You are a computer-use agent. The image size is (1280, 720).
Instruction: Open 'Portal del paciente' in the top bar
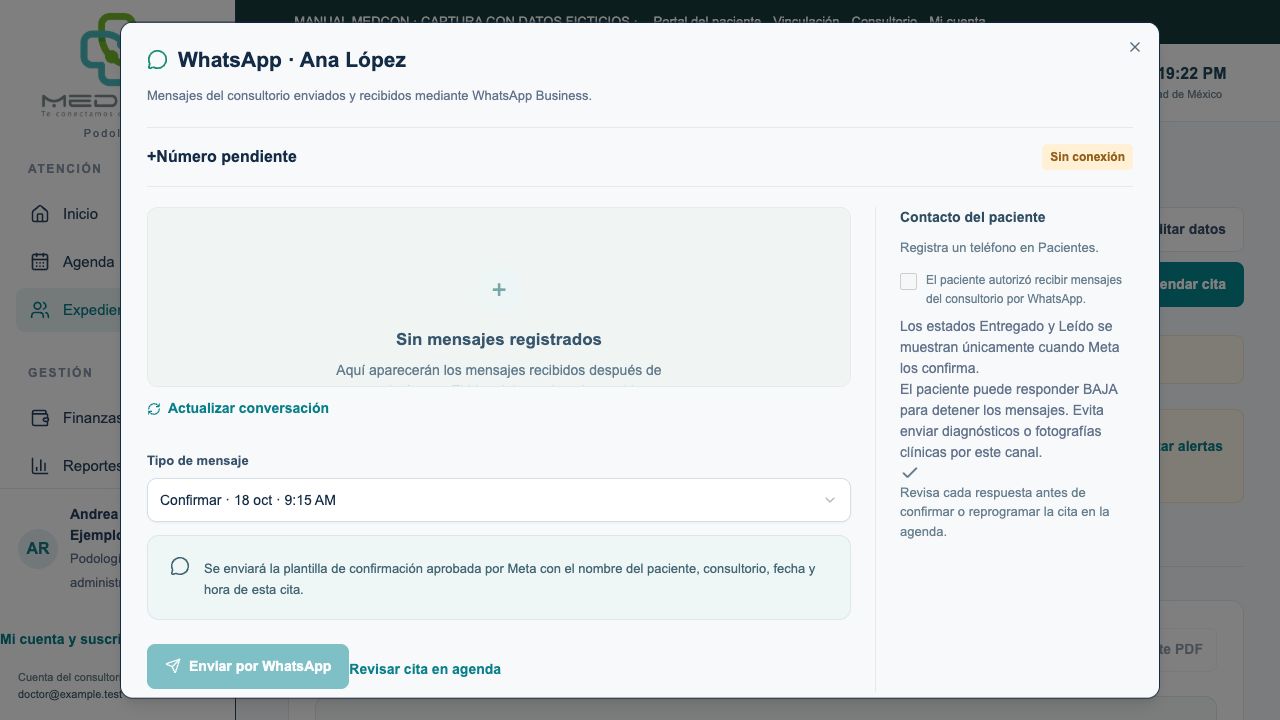(707, 21)
